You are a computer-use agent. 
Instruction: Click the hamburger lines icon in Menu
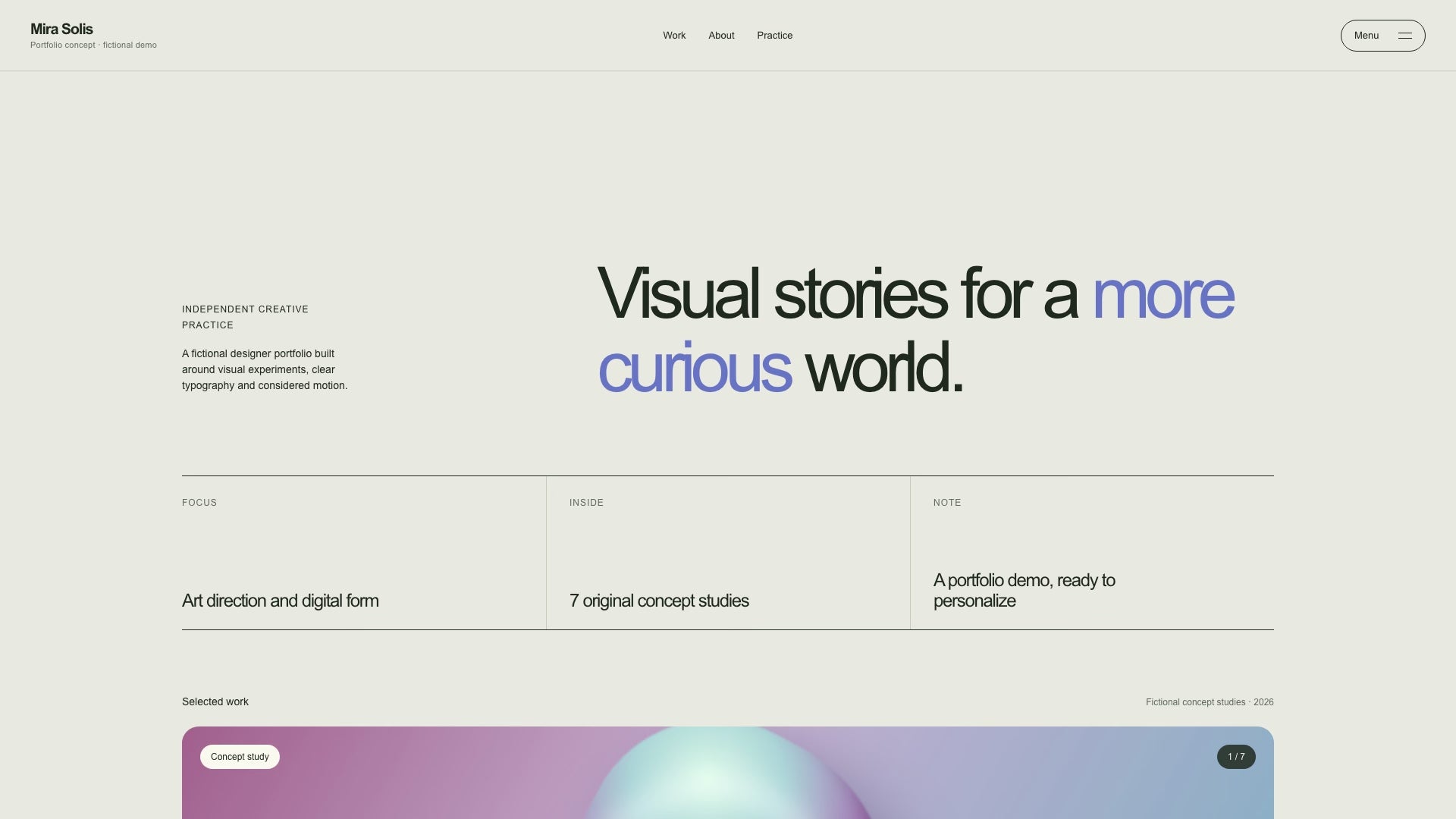pos(1405,36)
